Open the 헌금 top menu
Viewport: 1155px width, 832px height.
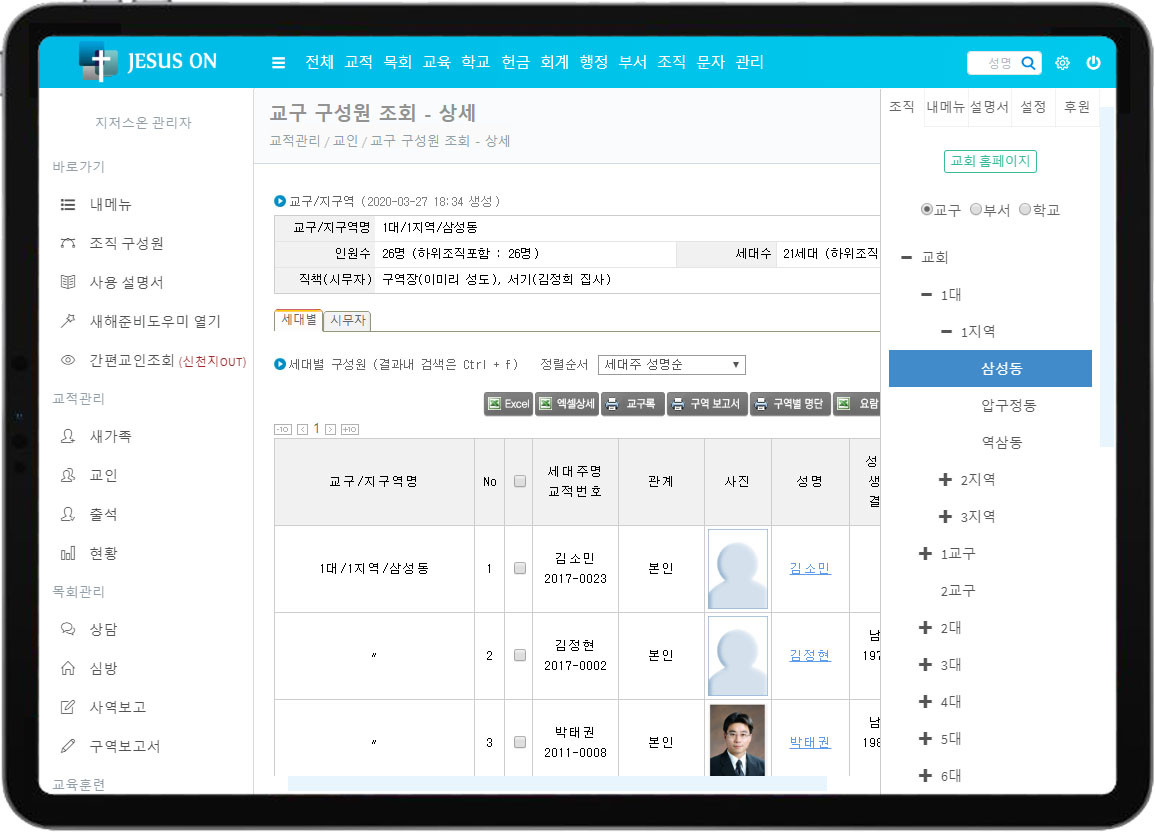515,62
